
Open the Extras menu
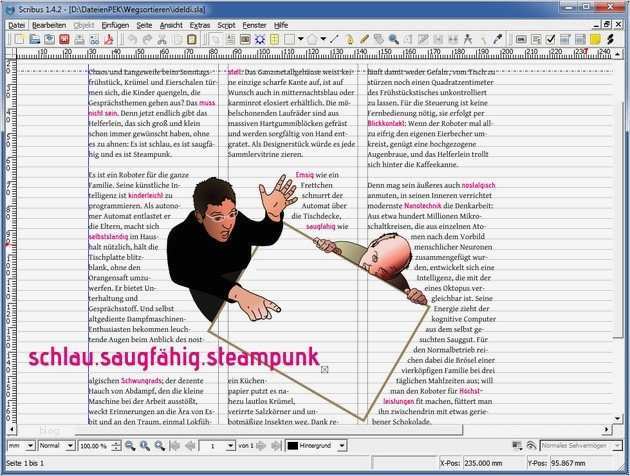pyautogui.click(x=200, y=25)
